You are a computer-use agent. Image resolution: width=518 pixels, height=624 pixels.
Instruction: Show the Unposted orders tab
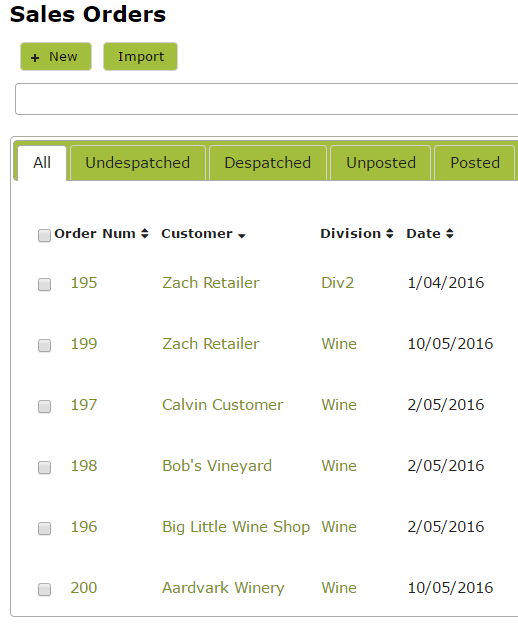point(381,163)
